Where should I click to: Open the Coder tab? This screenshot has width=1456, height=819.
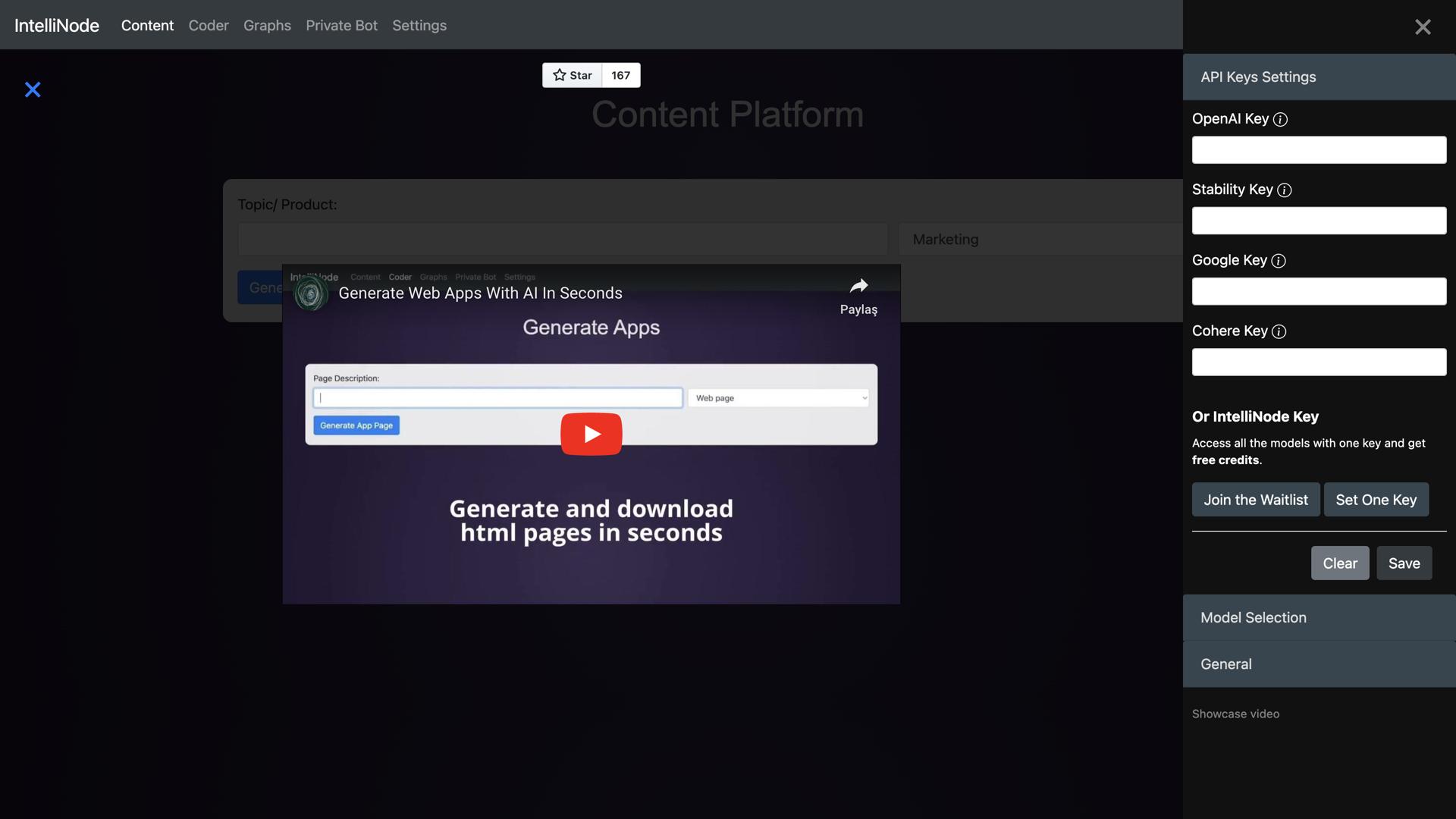coord(209,25)
